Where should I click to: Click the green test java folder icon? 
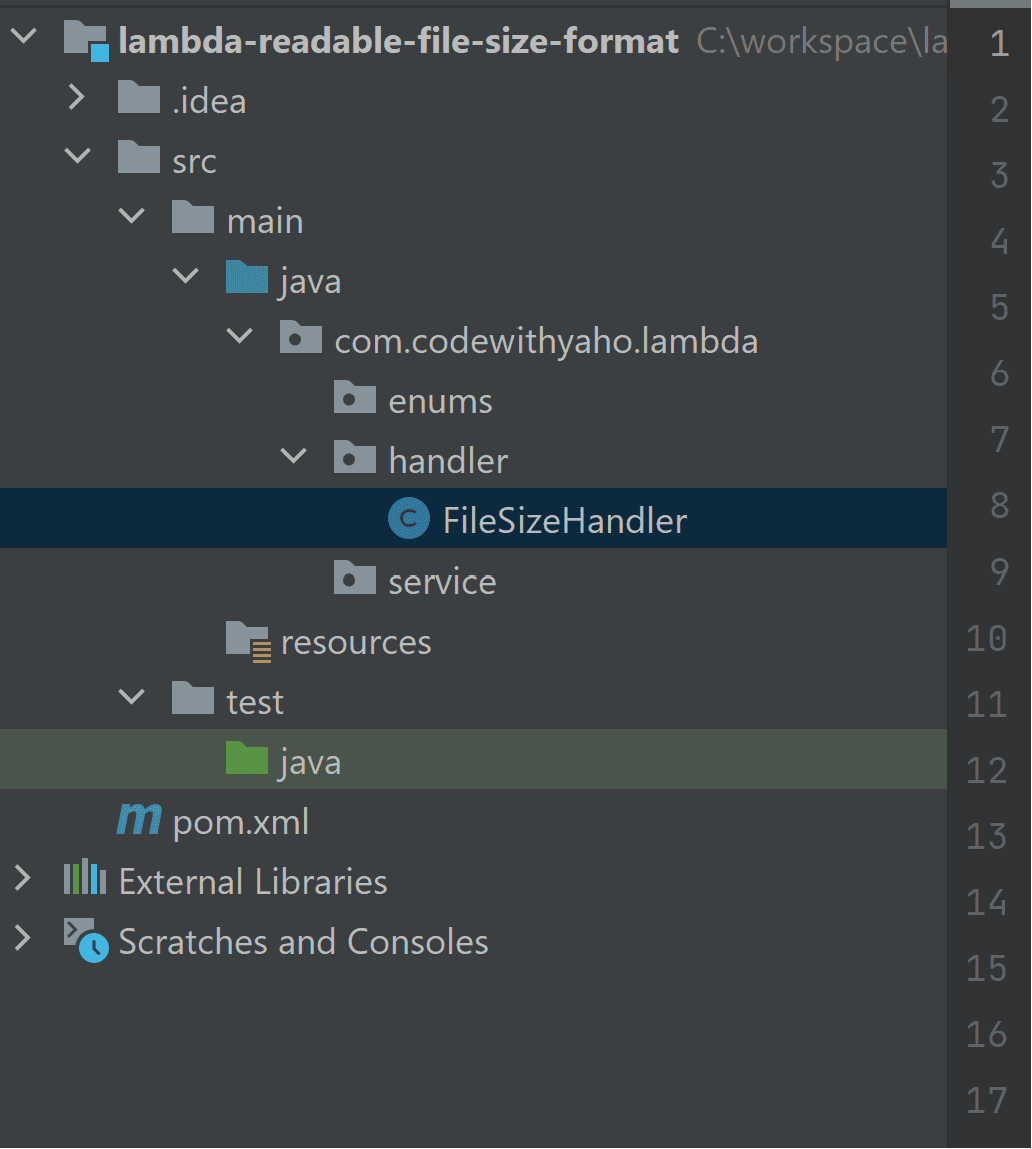coord(247,760)
